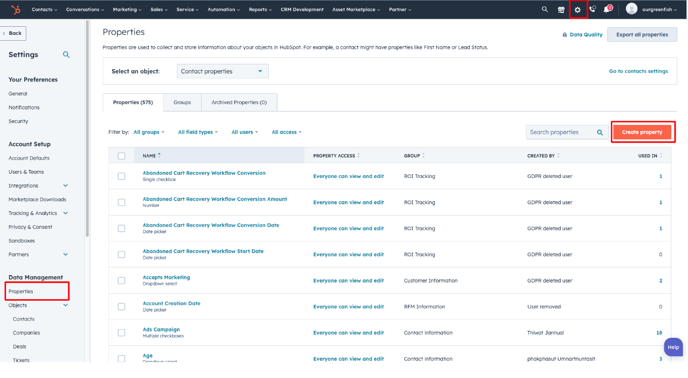Check Abandoned Cart Recovery Workflow Conversion Amount row
This screenshot has width=688, height=378.
pos(122,202)
